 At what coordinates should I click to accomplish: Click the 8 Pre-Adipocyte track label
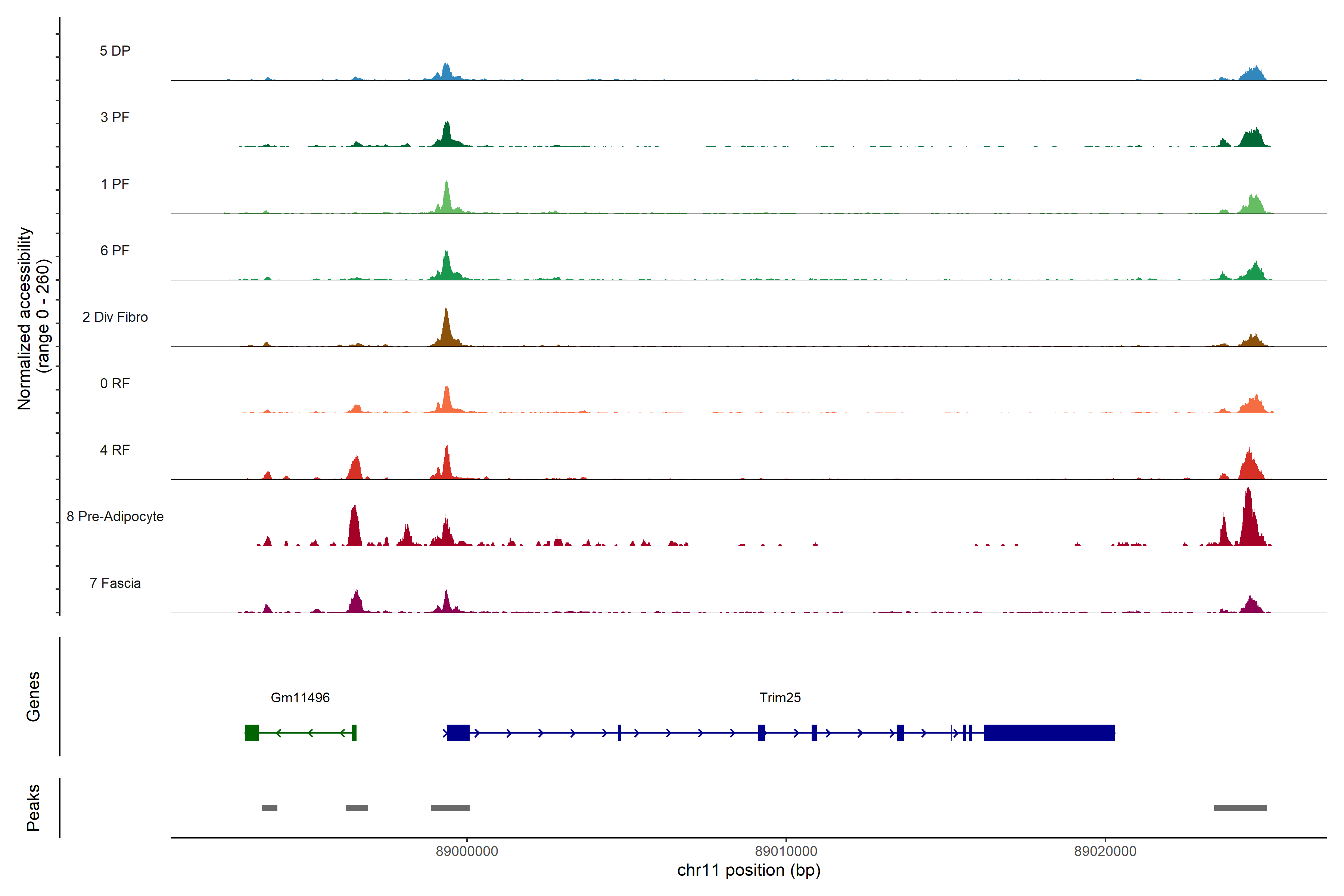pyautogui.click(x=115, y=517)
